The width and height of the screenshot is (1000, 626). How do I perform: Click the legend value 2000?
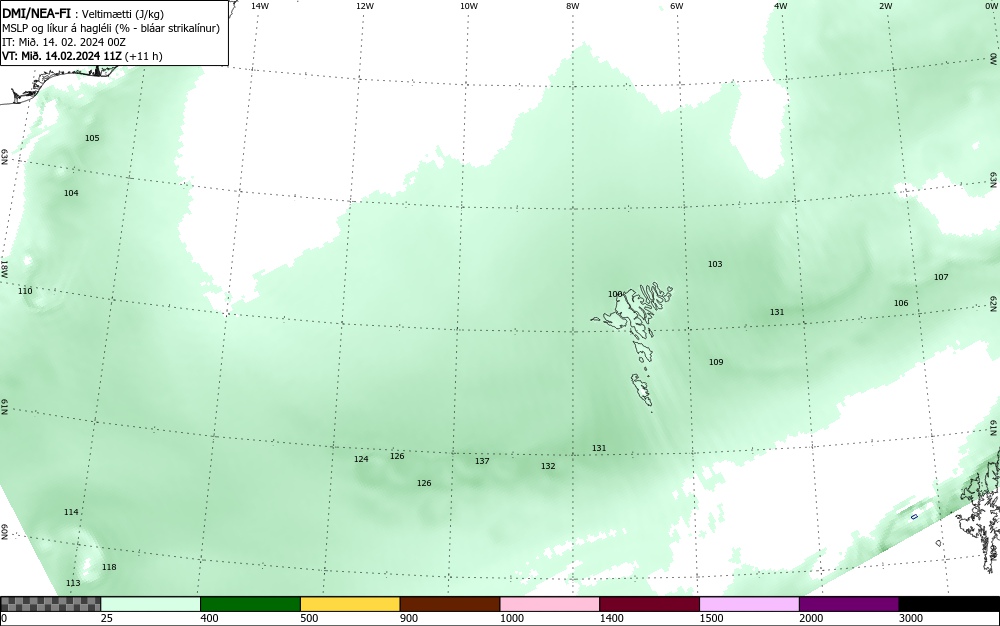pyautogui.click(x=811, y=618)
